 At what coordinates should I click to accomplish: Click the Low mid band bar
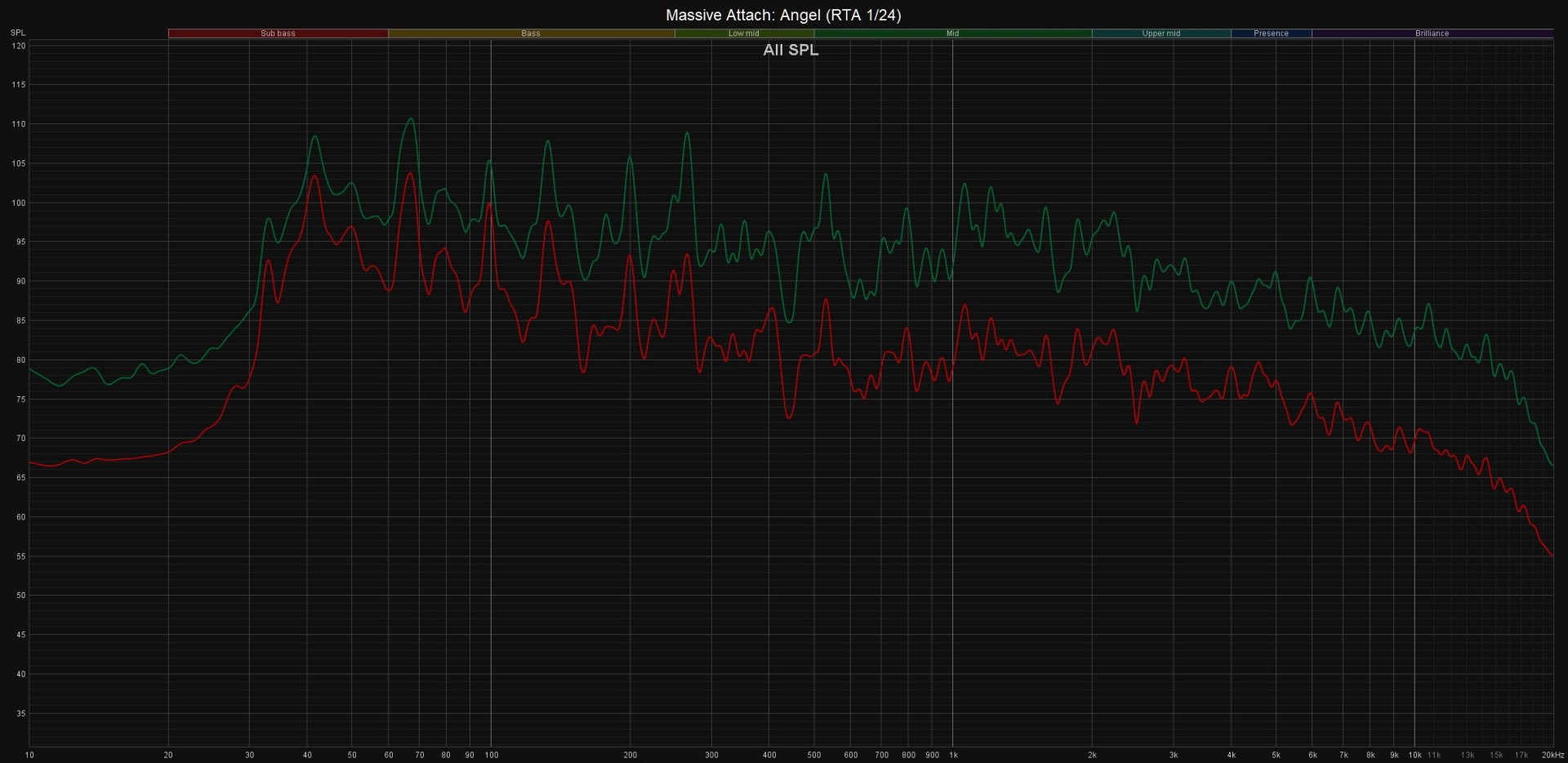[x=743, y=33]
